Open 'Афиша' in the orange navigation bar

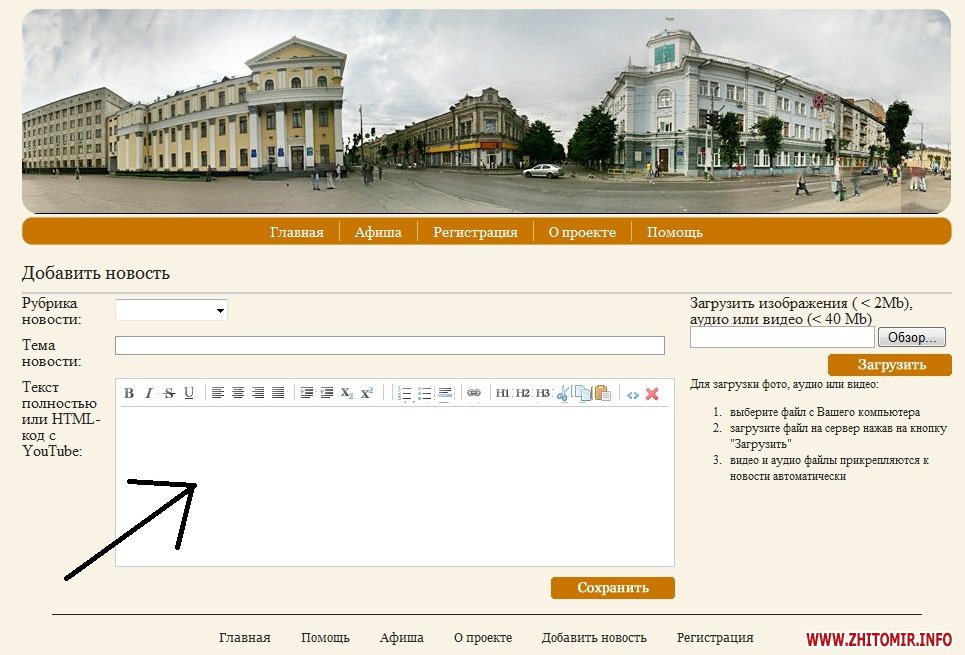tap(378, 232)
